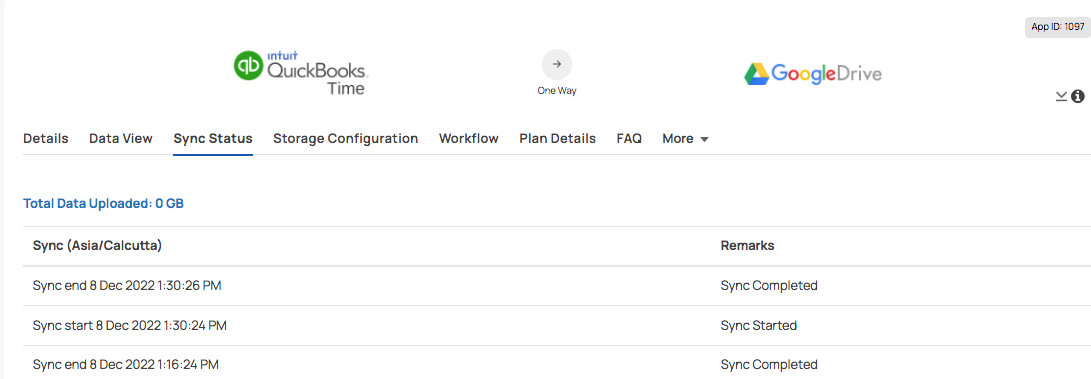The height and width of the screenshot is (379, 1091).
Task: Select row Sync end 8 Dec 2022 1:16:24 PM
Action: (x=557, y=364)
